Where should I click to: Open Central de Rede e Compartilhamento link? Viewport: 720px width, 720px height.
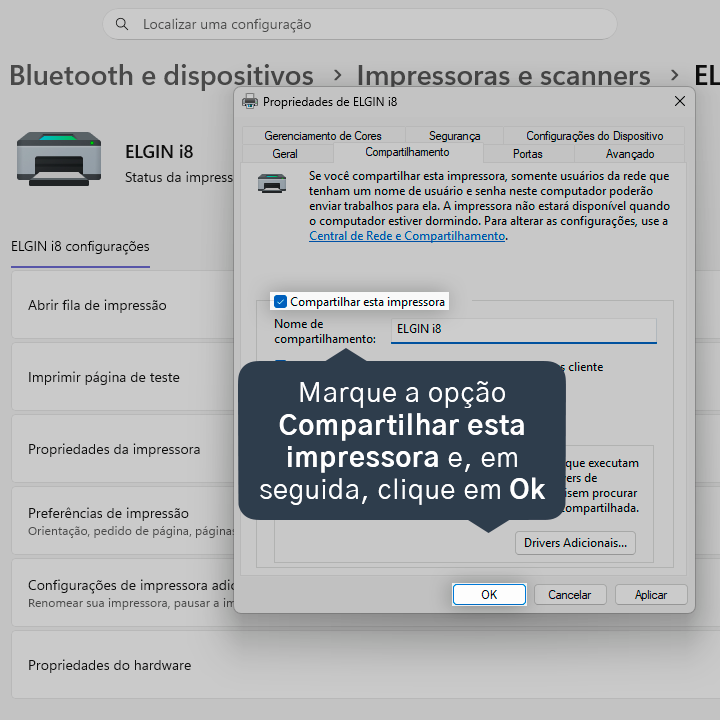coord(407,236)
